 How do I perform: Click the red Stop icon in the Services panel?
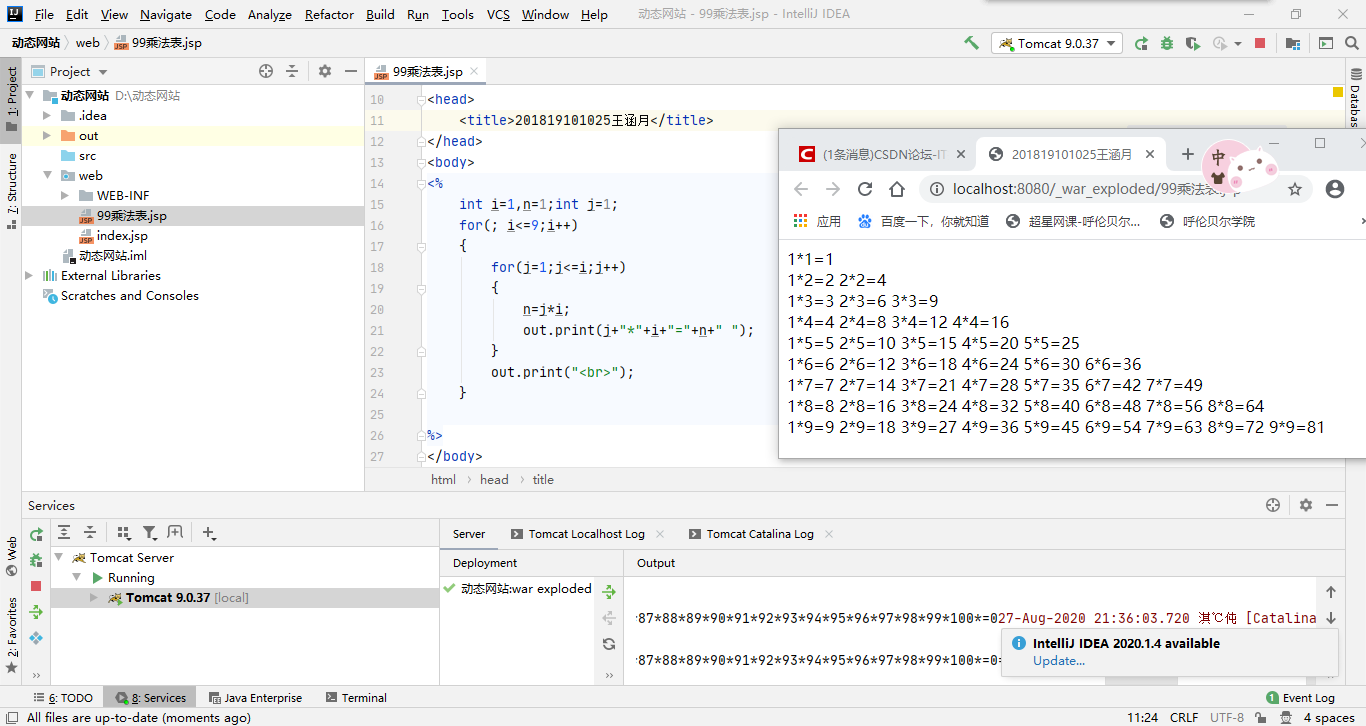[36, 586]
